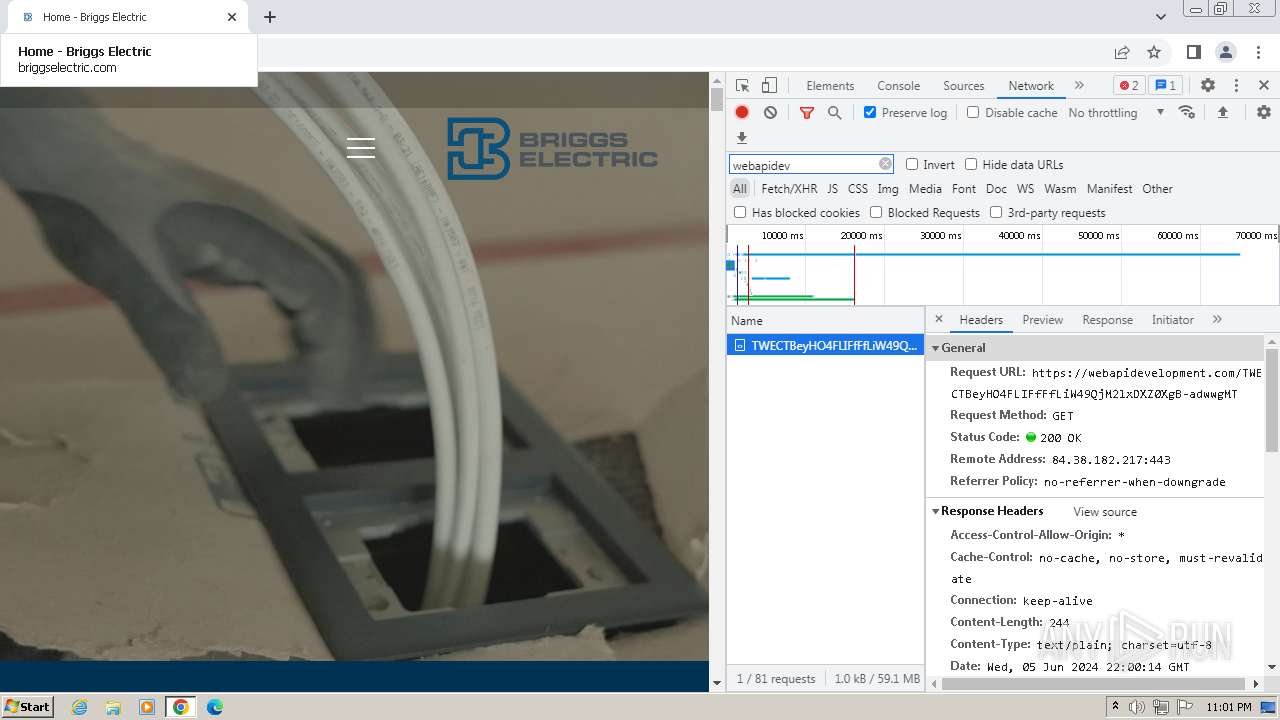Open DevTools three-dot customize menu
The width and height of the screenshot is (1280, 720).
tap(1236, 86)
